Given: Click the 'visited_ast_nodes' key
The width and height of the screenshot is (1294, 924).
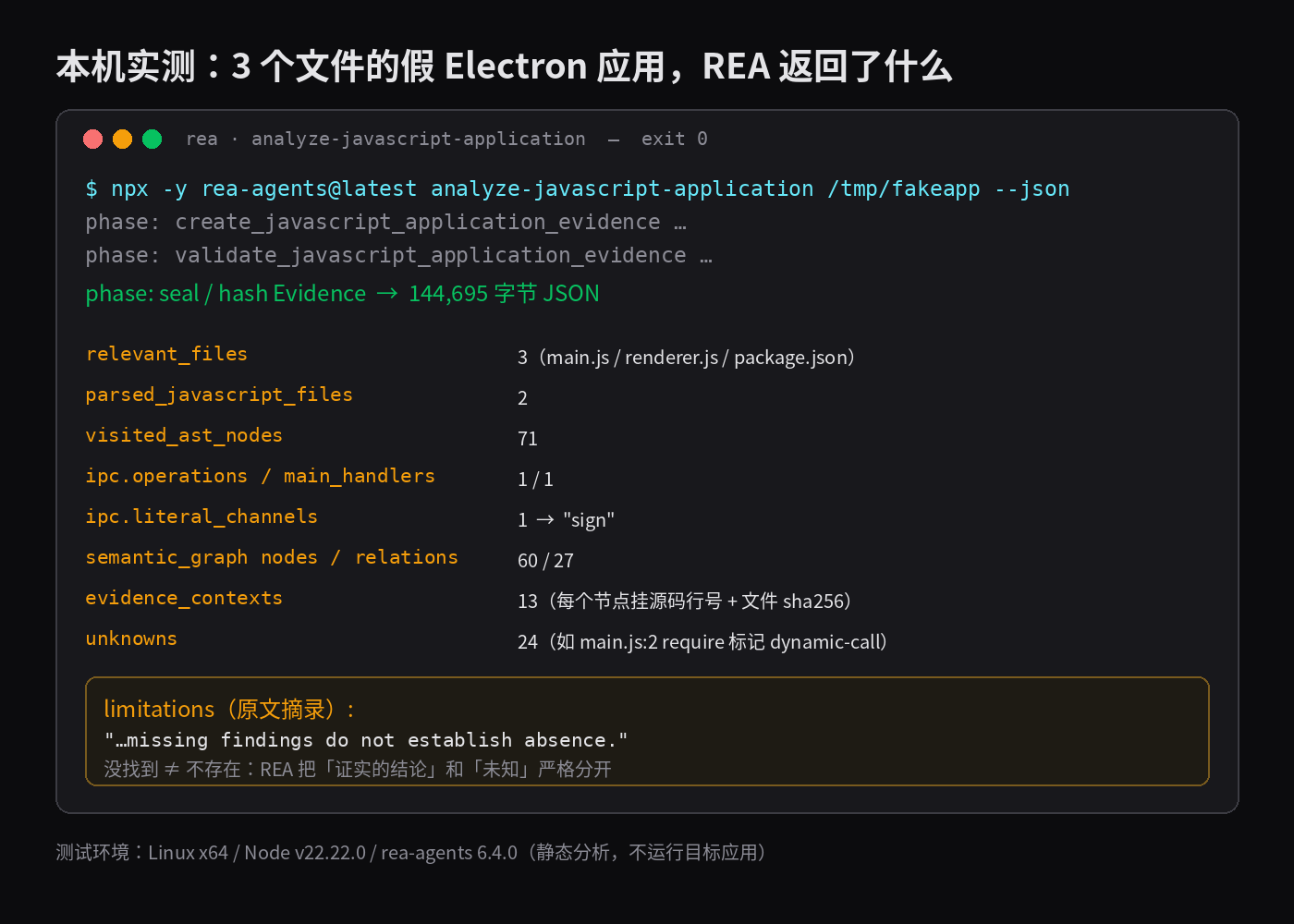Looking at the screenshot, I should click(184, 435).
